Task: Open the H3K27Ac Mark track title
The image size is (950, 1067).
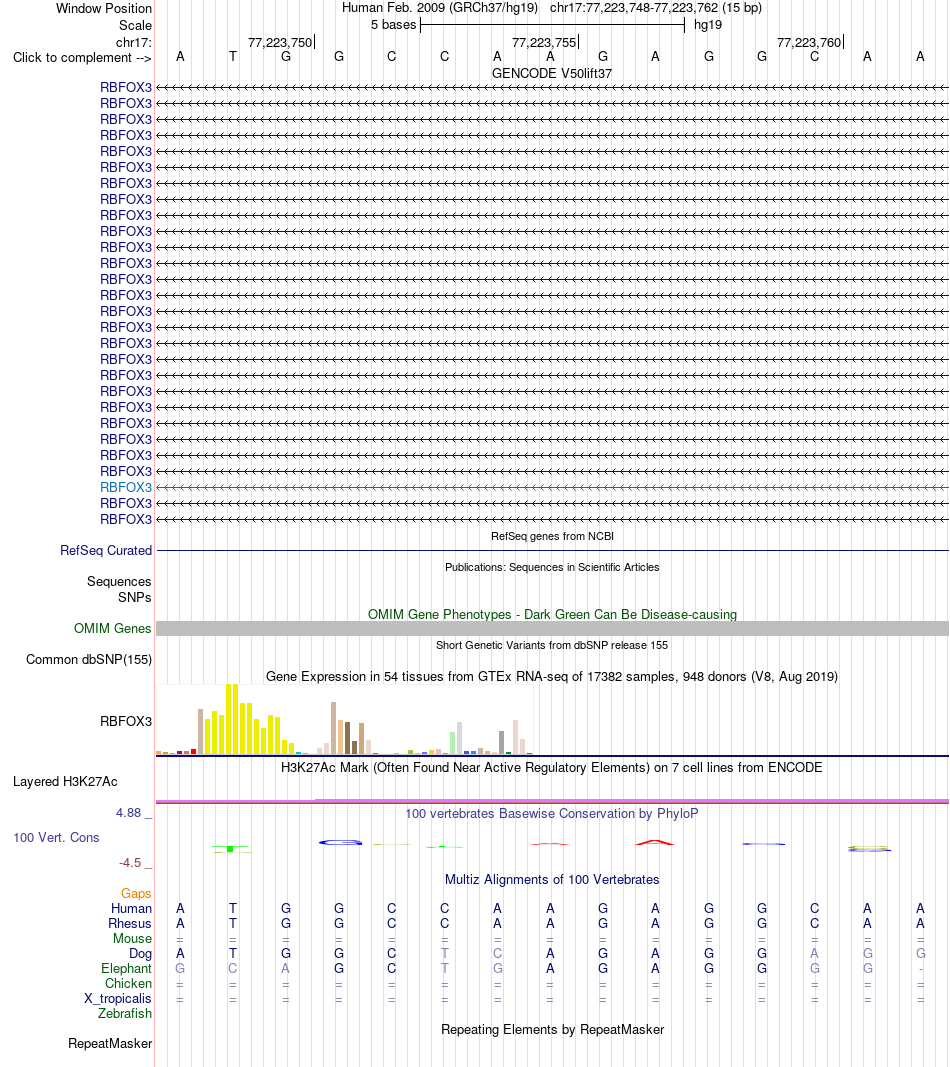Action: click(552, 768)
